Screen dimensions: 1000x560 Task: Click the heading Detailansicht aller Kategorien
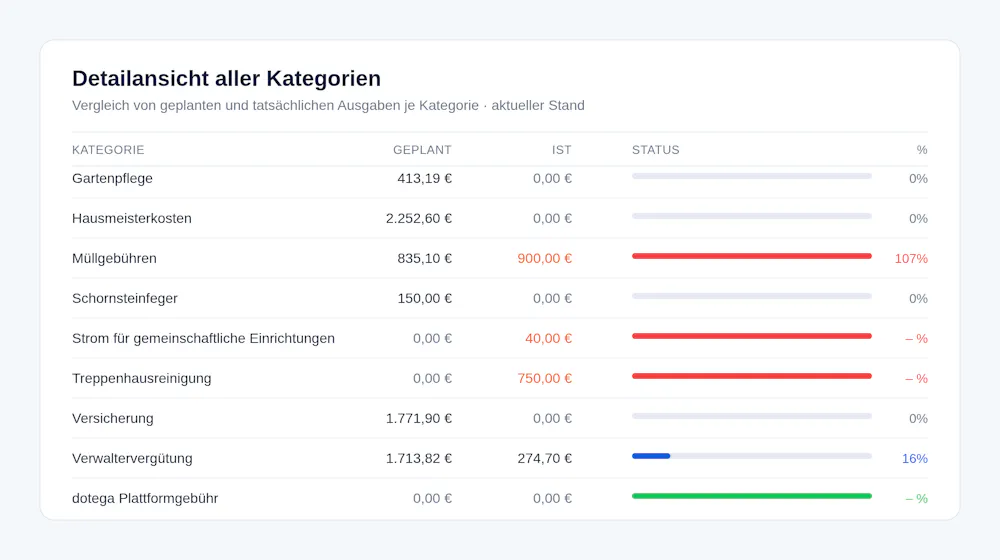[x=226, y=78]
